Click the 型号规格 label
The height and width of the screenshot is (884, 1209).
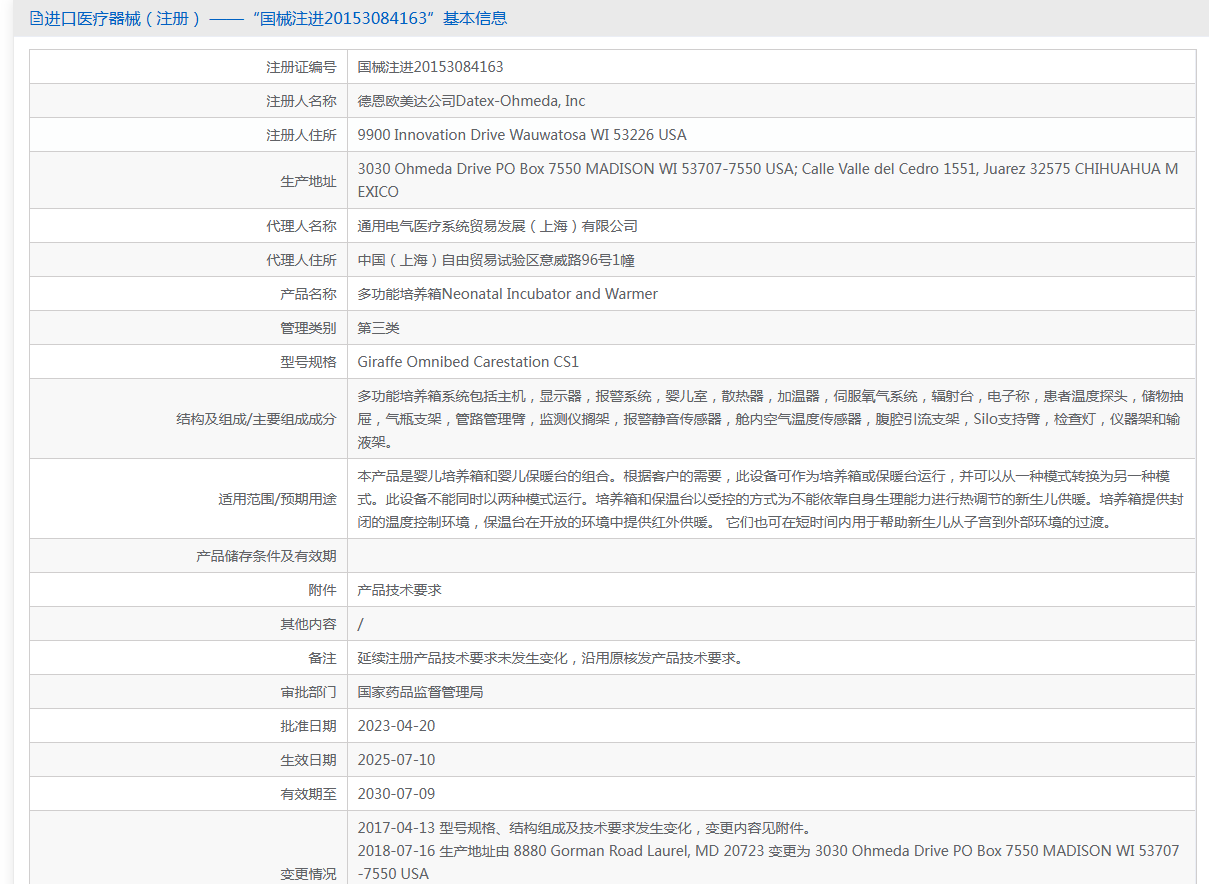pos(308,362)
